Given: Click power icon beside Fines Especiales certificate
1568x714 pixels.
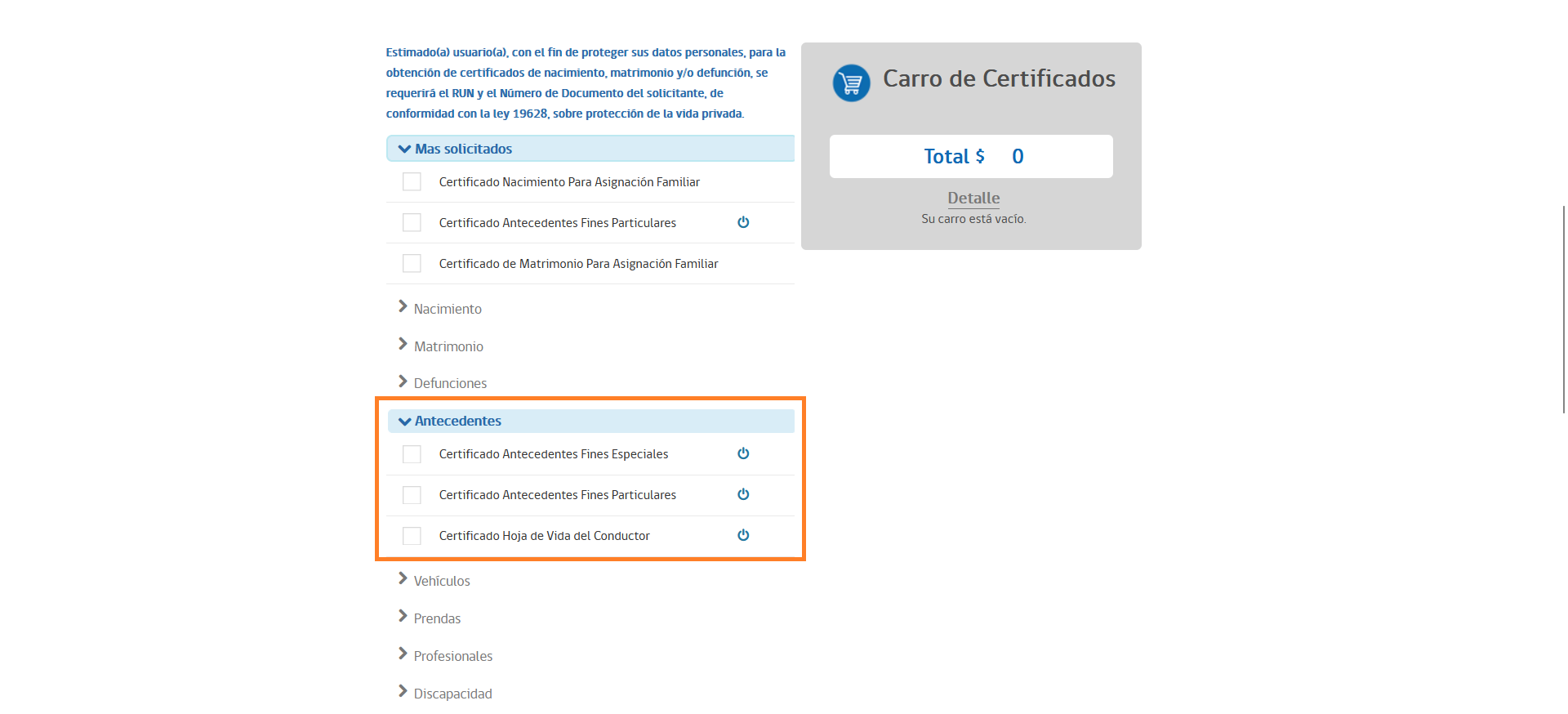Looking at the screenshot, I should click(743, 453).
